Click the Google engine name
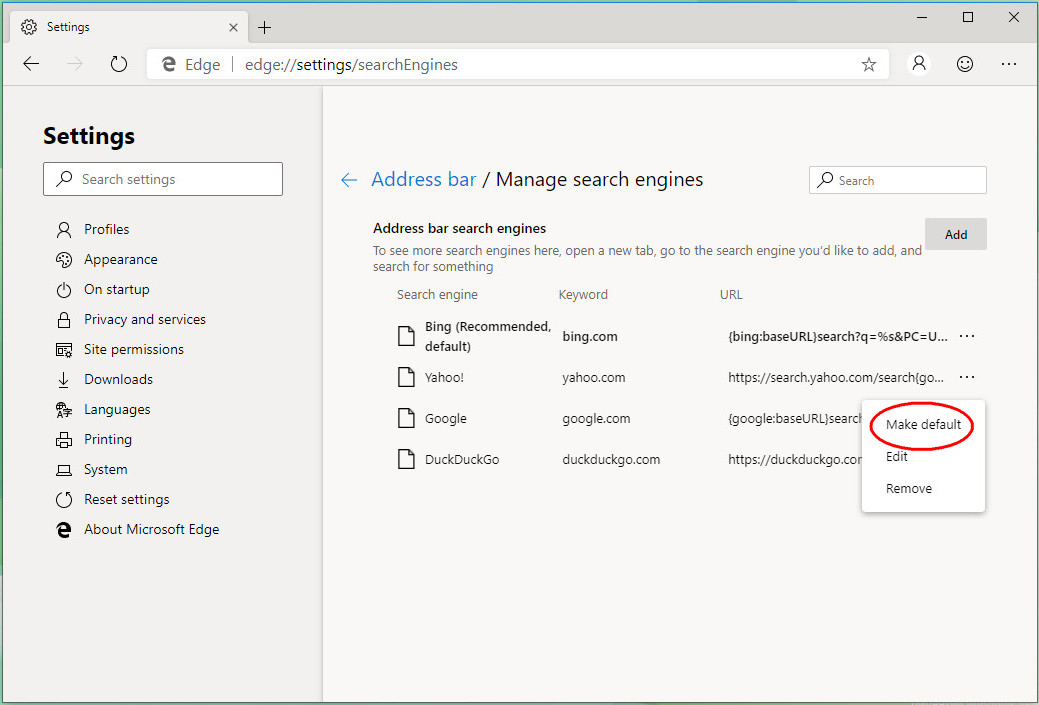 click(446, 419)
